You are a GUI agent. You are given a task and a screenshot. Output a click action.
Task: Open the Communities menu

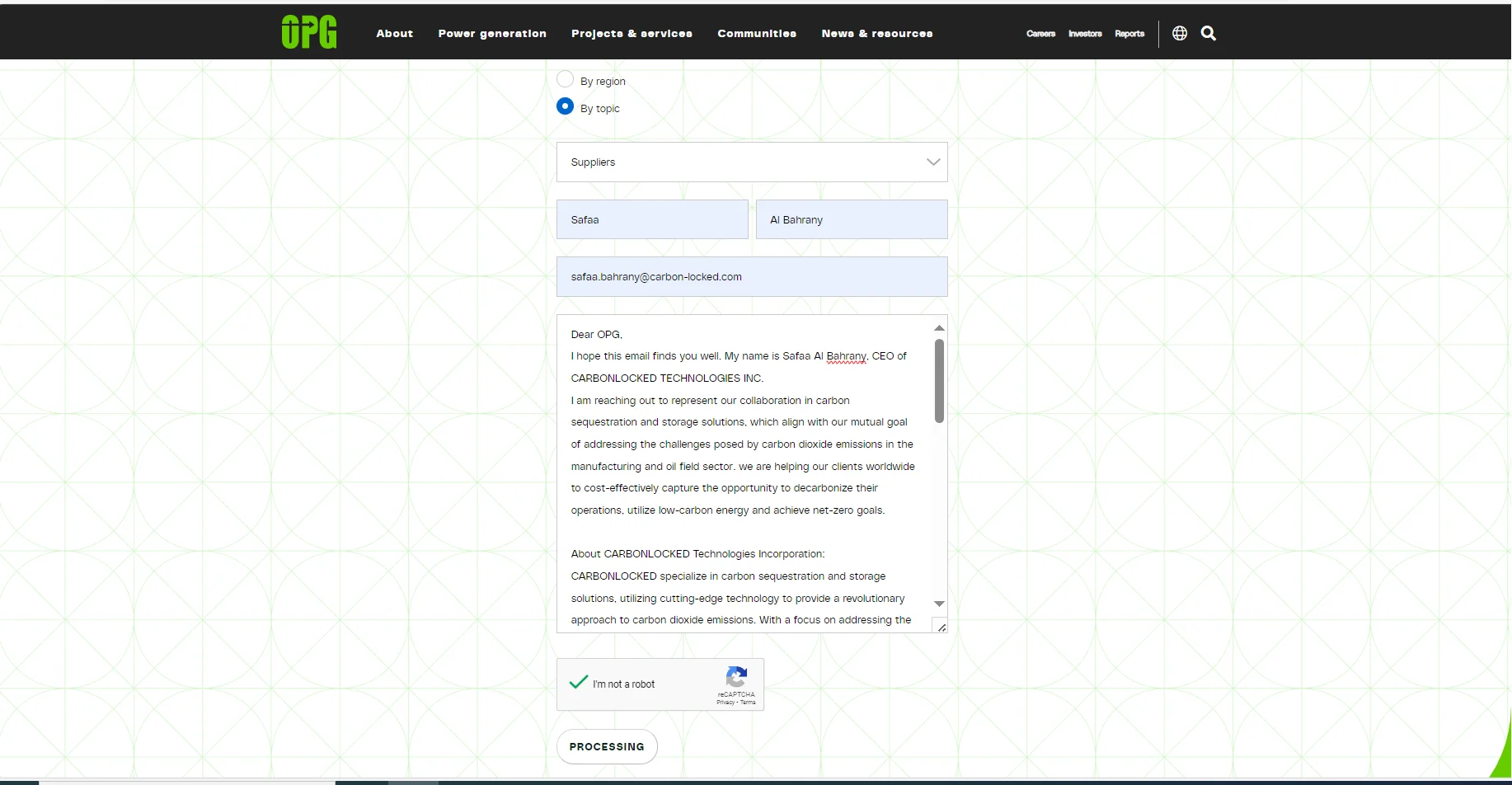click(x=757, y=34)
